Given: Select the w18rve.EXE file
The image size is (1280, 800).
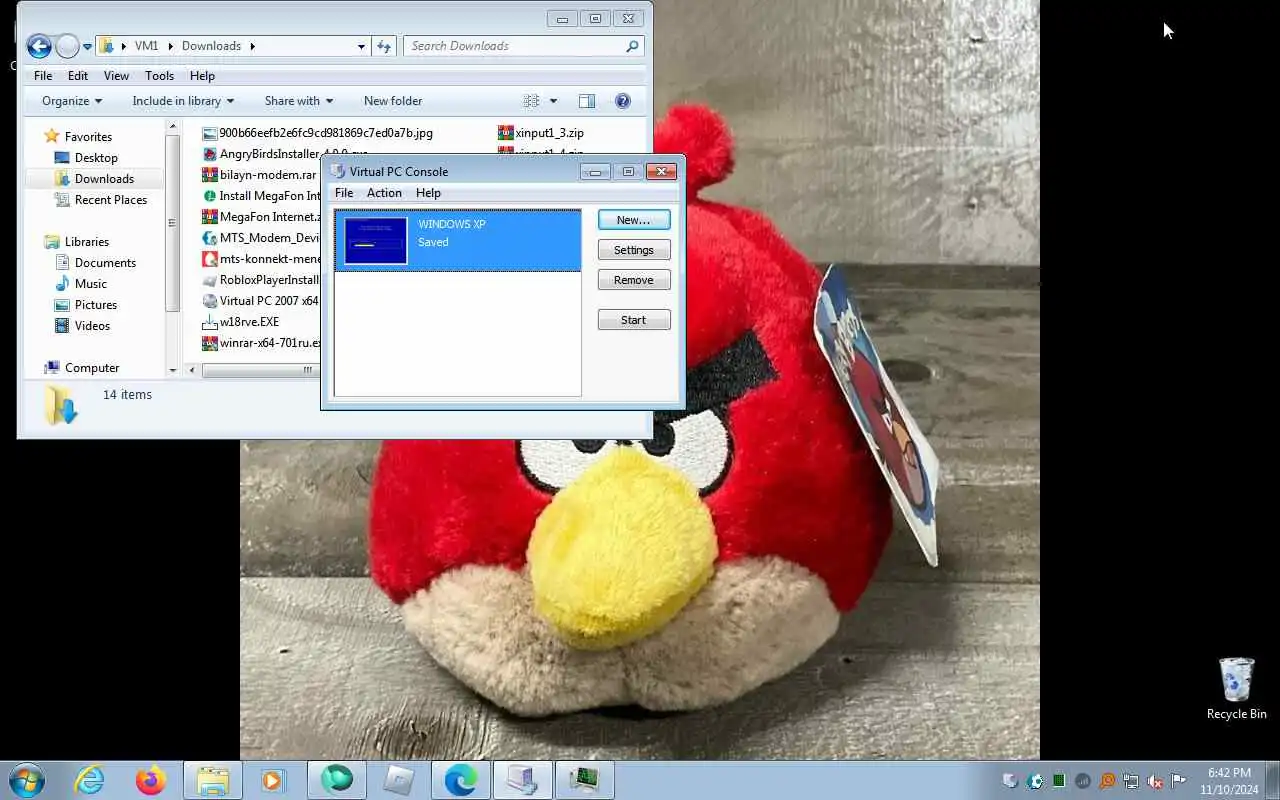Looking at the screenshot, I should coord(241,322).
